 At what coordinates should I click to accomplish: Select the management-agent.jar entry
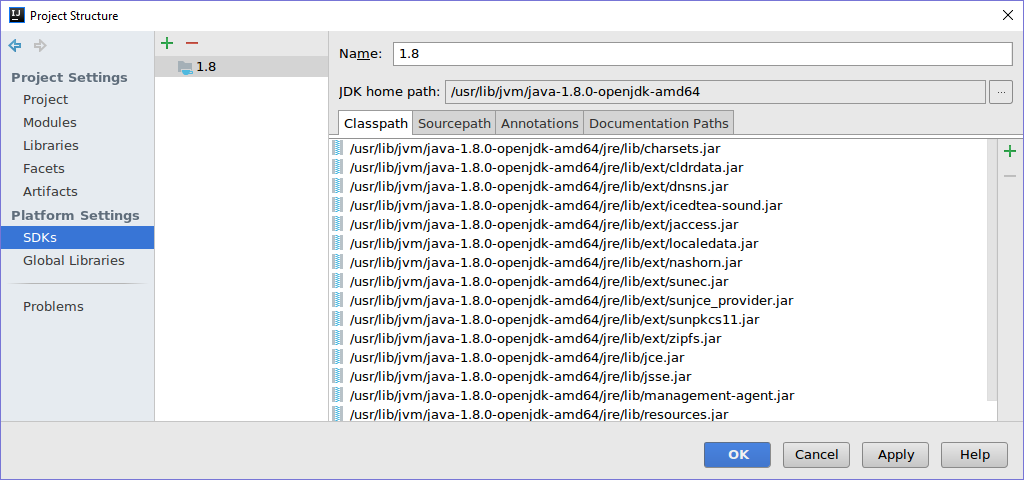(x=662, y=395)
